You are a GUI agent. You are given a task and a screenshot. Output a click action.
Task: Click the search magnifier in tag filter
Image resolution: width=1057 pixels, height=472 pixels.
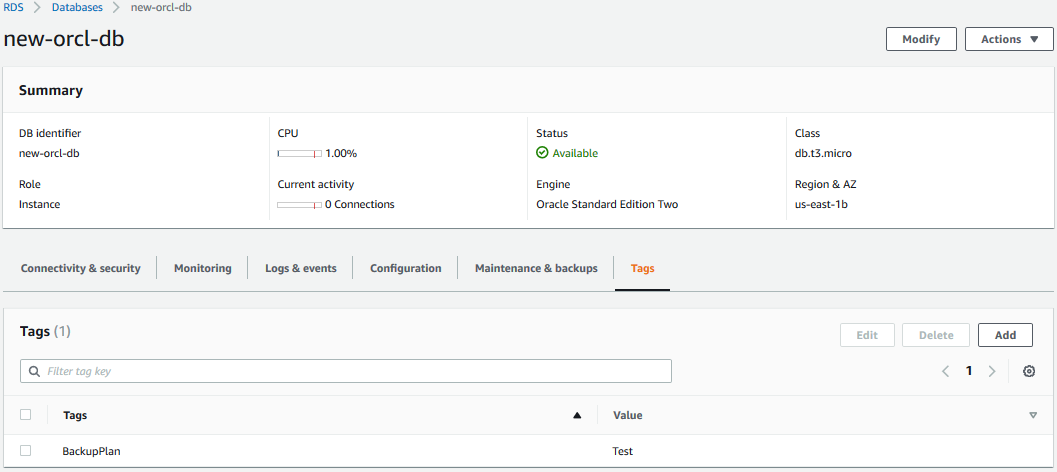pos(34,371)
